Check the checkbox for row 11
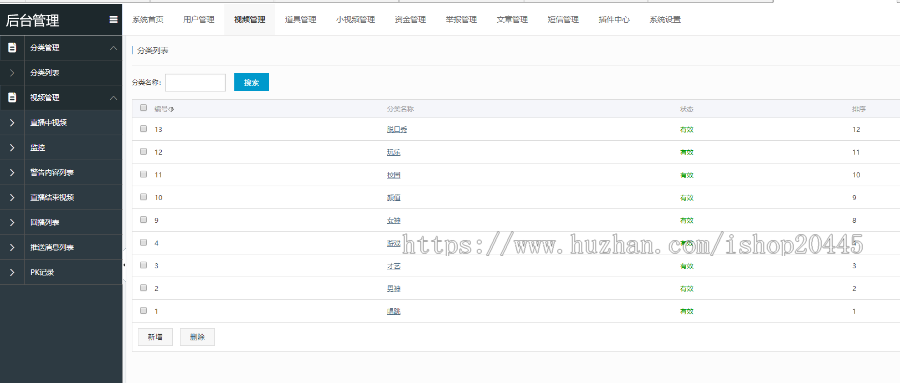 tap(143, 174)
